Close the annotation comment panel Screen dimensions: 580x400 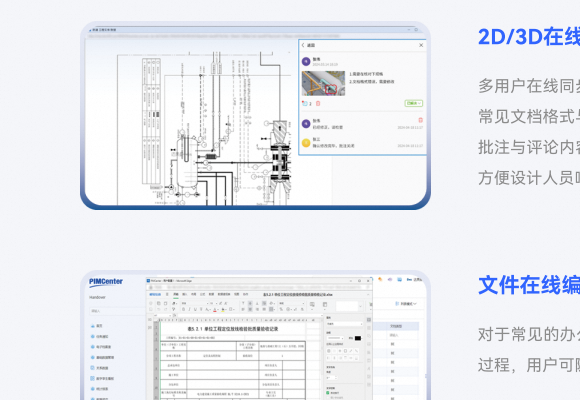(421, 45)
